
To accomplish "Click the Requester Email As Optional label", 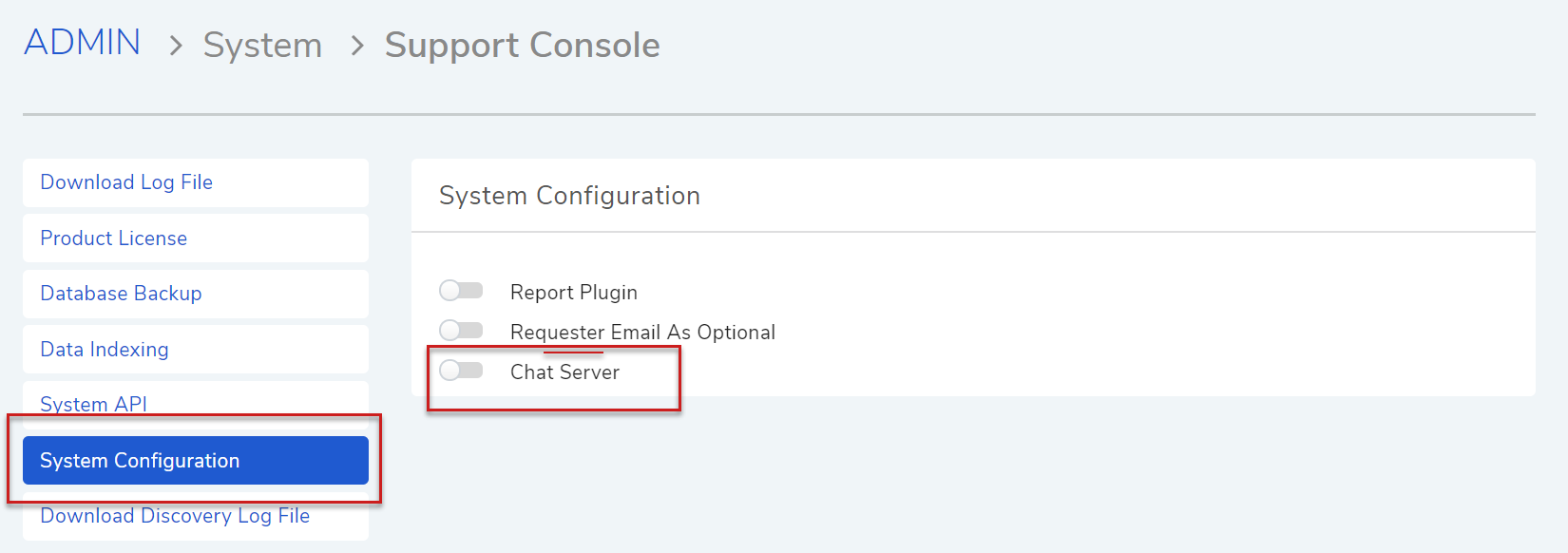I will (642, 333).
